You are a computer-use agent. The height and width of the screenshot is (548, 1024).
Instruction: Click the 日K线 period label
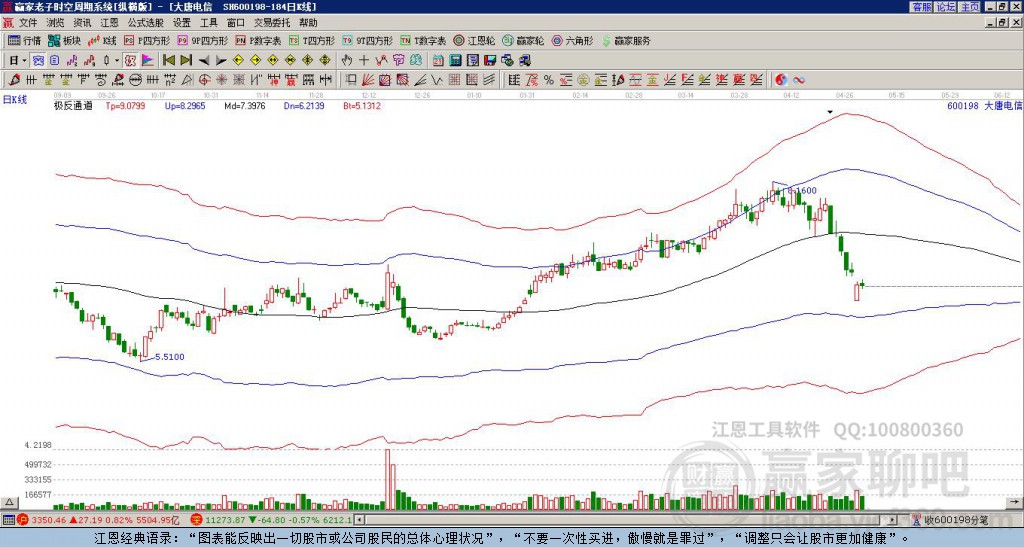(x=15, y=100)
